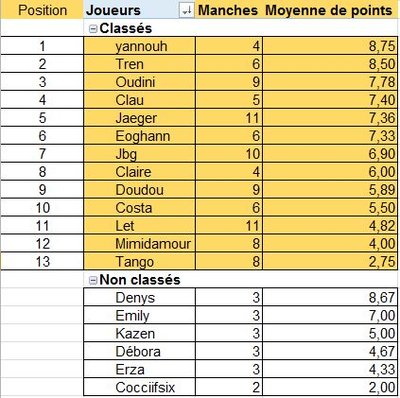Select Jaeger's Manches value 11

[x=229, y=118]
